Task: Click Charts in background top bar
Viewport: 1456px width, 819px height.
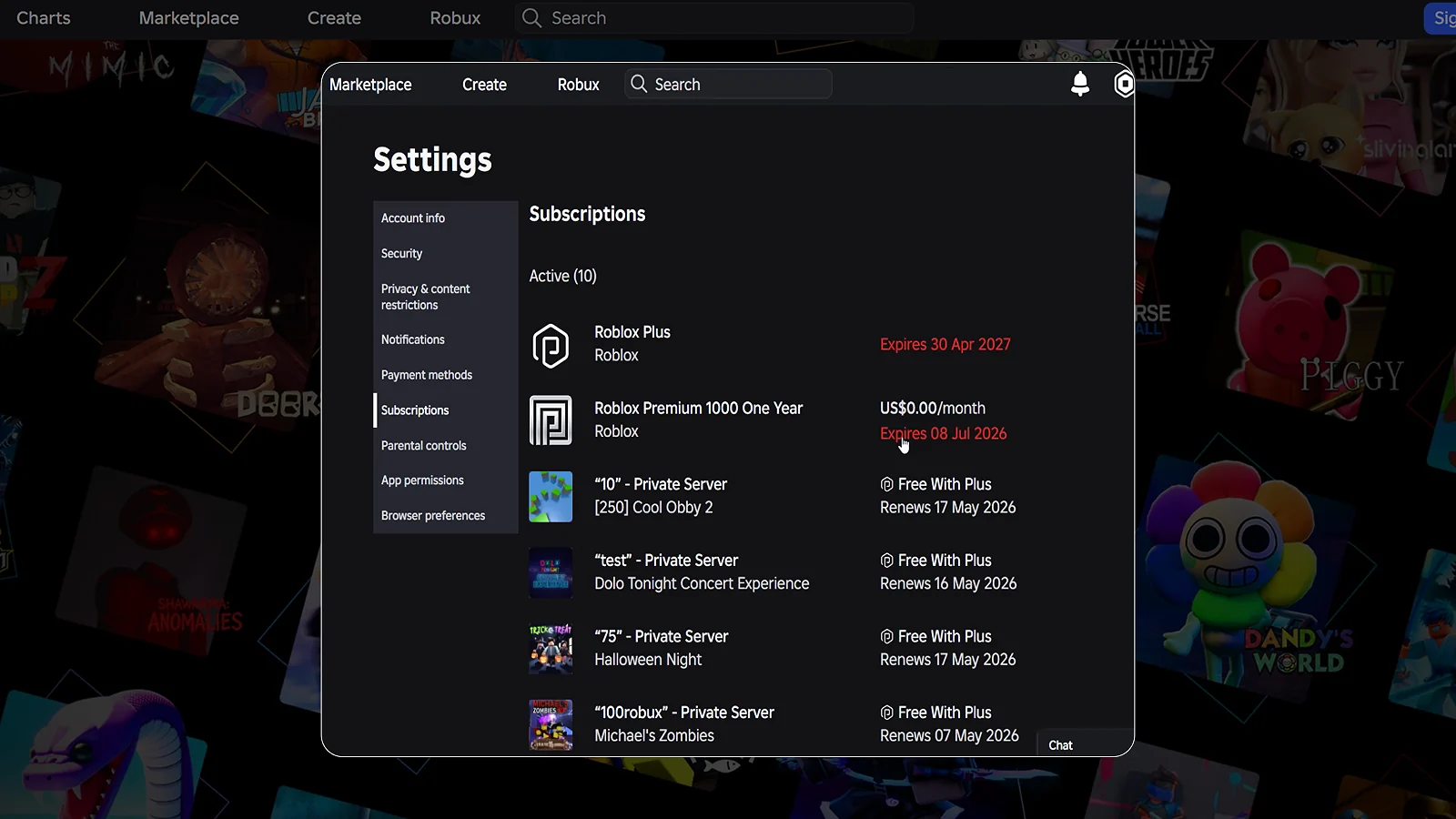Action: click(x=44, y=18)
